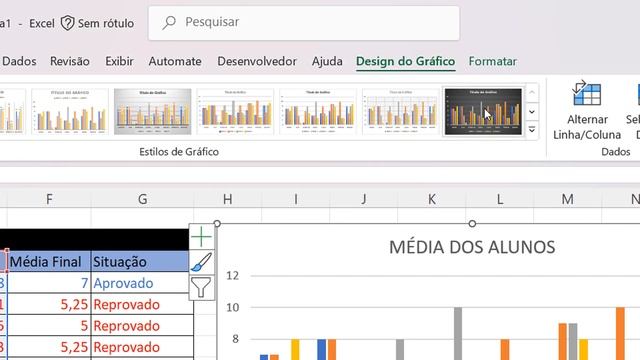Image resolution: width=640 pixels, height=360 pixels.
Task: Switch to the Exibir tab
Action: point(119,61)
